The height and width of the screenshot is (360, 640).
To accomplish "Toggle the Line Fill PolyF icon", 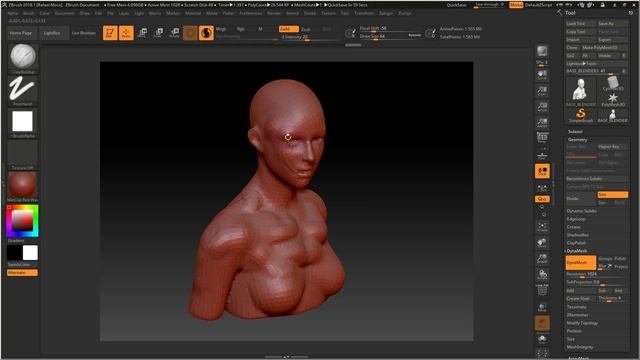I will (542, 290).
